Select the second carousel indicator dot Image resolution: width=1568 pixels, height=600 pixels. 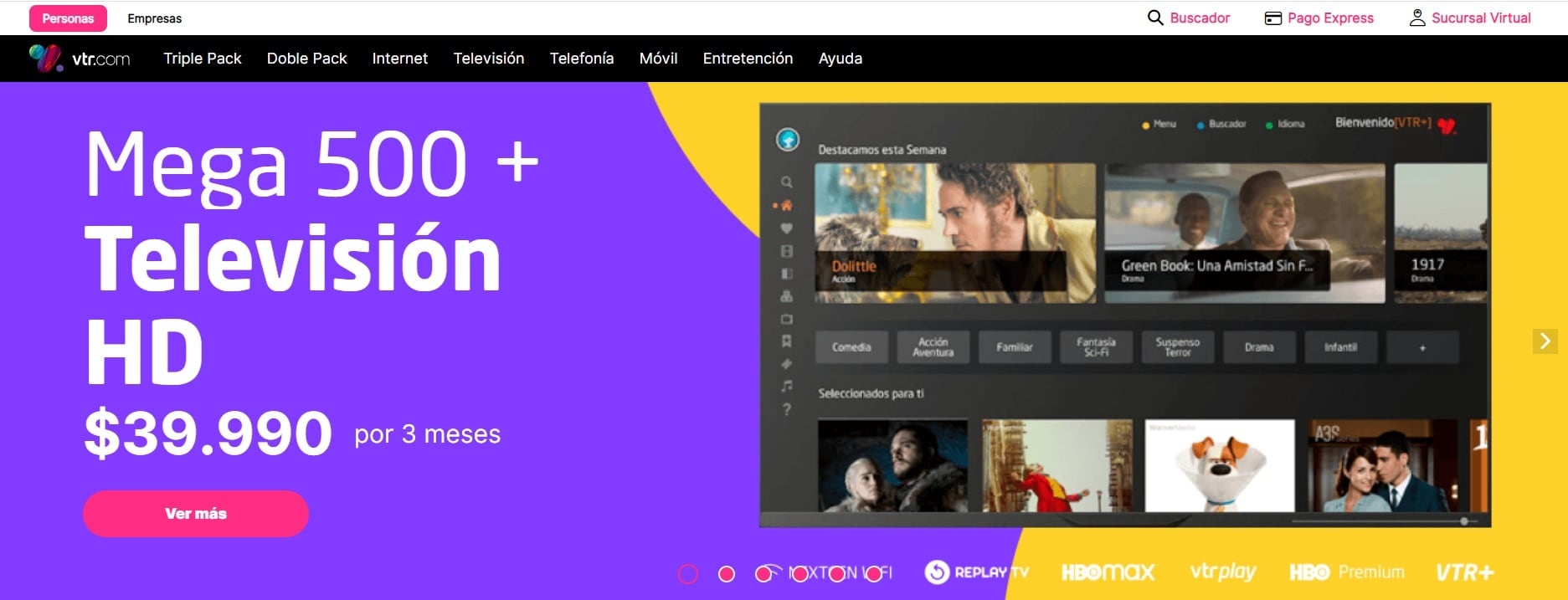click(x=727, y=574)
